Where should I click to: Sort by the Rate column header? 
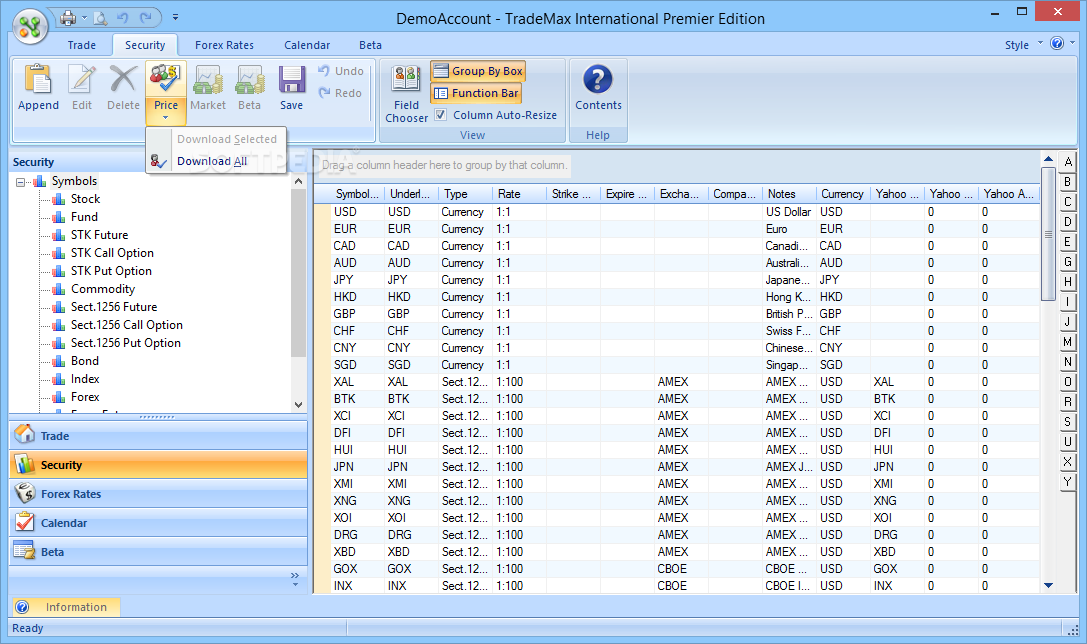519,194
